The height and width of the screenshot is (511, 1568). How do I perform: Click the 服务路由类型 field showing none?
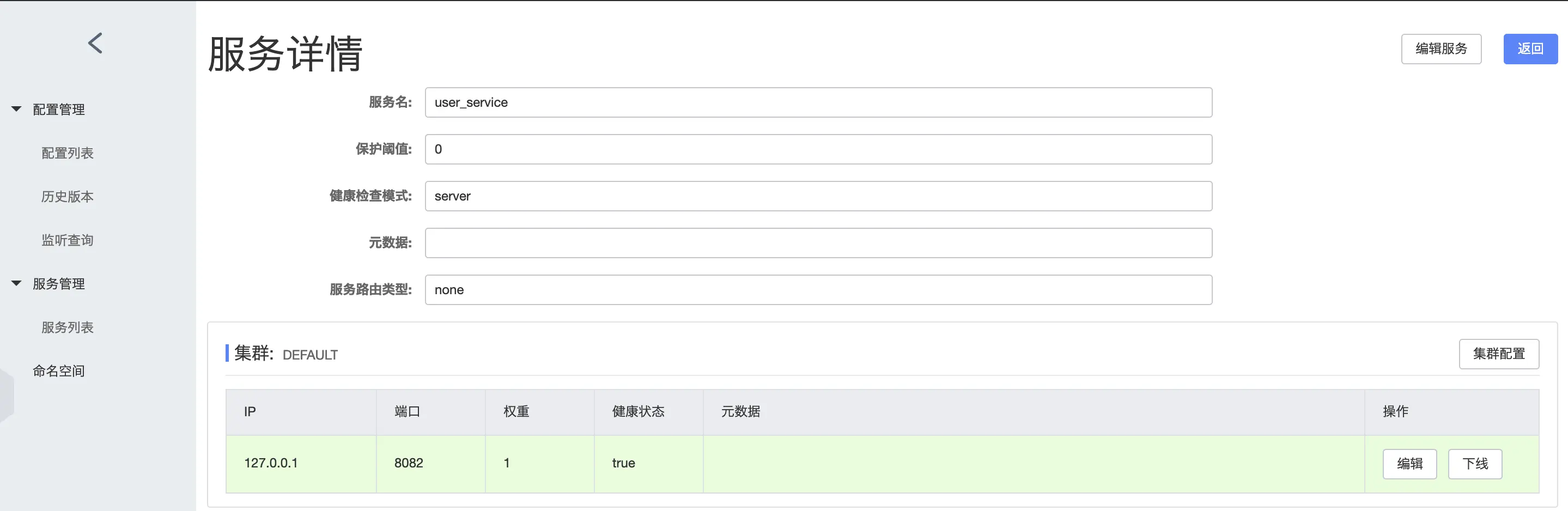tap(818, 290)
